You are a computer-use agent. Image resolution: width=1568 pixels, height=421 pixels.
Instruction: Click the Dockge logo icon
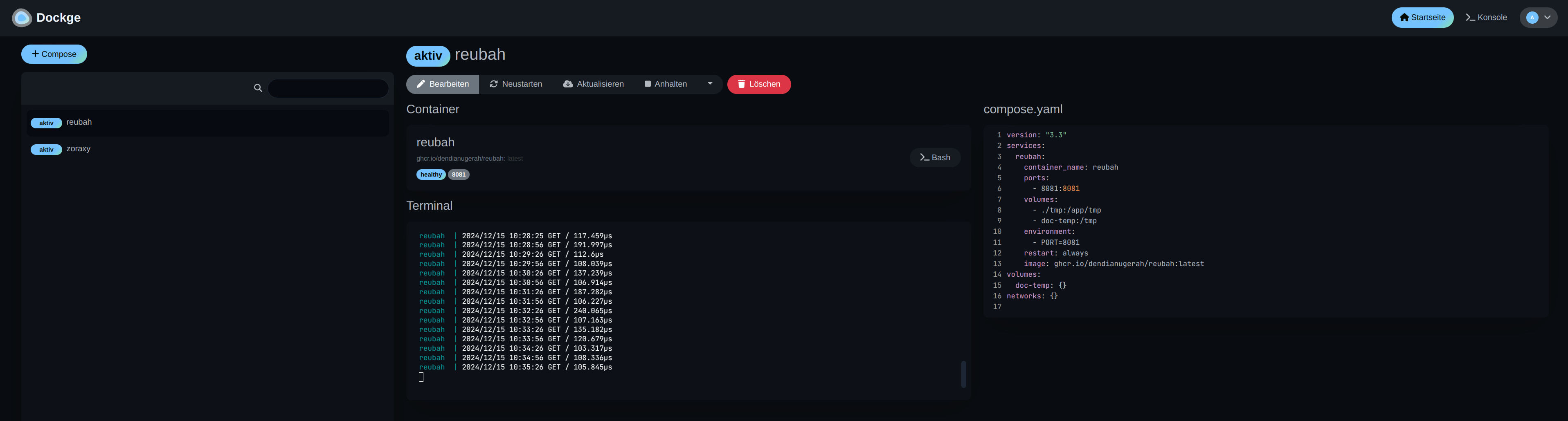[x=22, y=18]
